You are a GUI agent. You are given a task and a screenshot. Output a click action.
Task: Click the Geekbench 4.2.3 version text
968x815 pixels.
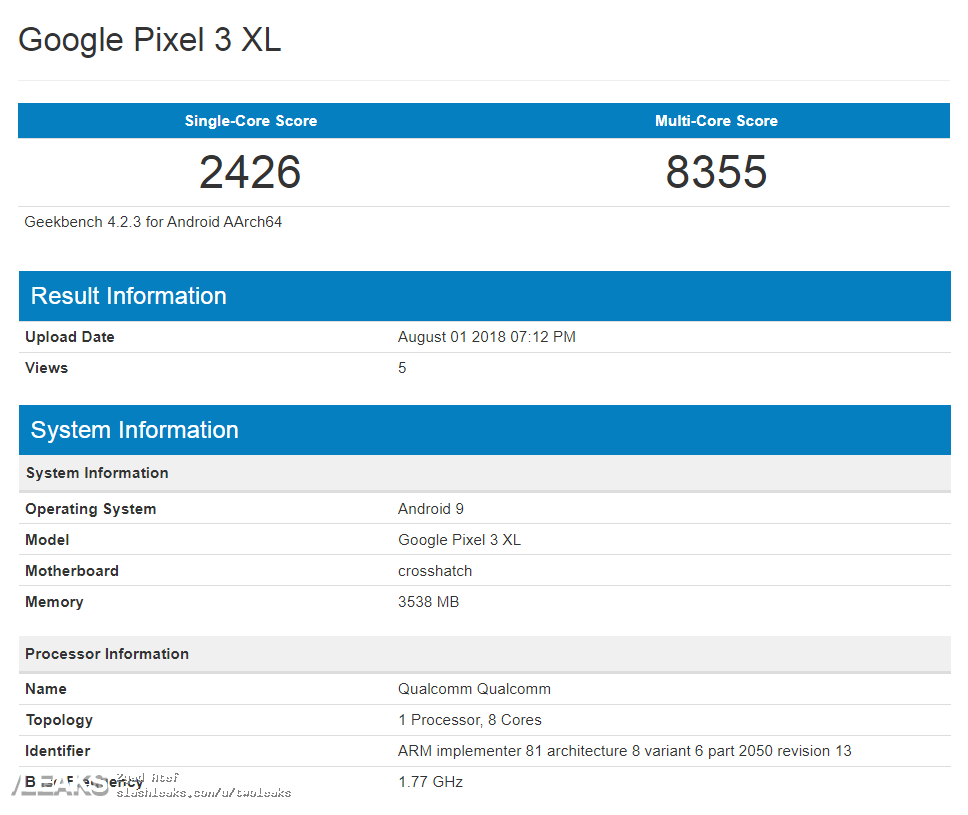(153, 222)
